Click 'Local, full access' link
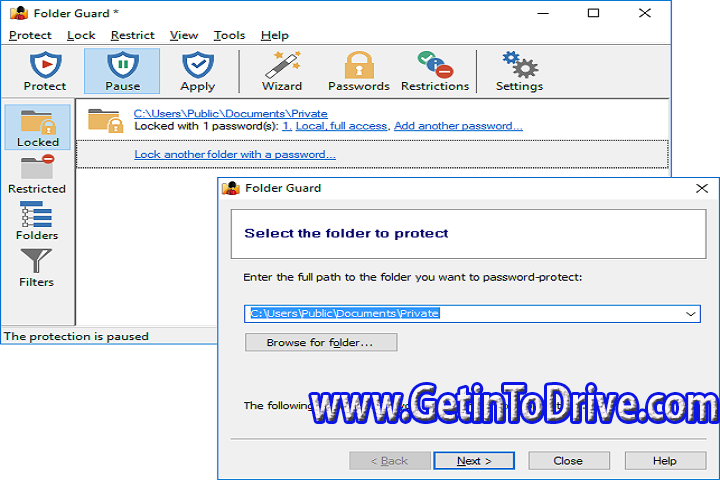The height and width of the screenshot is (480, 720). coord(342,126)
